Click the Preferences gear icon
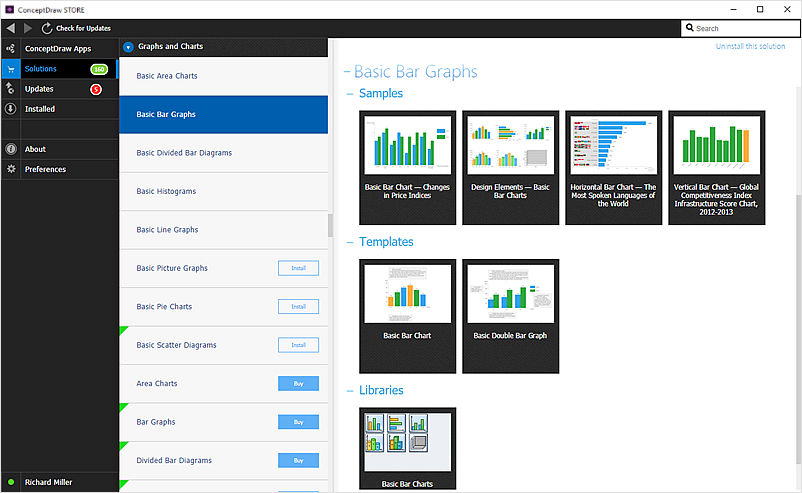This screenshot has height=493, width=802. click(x=11, y=169)
